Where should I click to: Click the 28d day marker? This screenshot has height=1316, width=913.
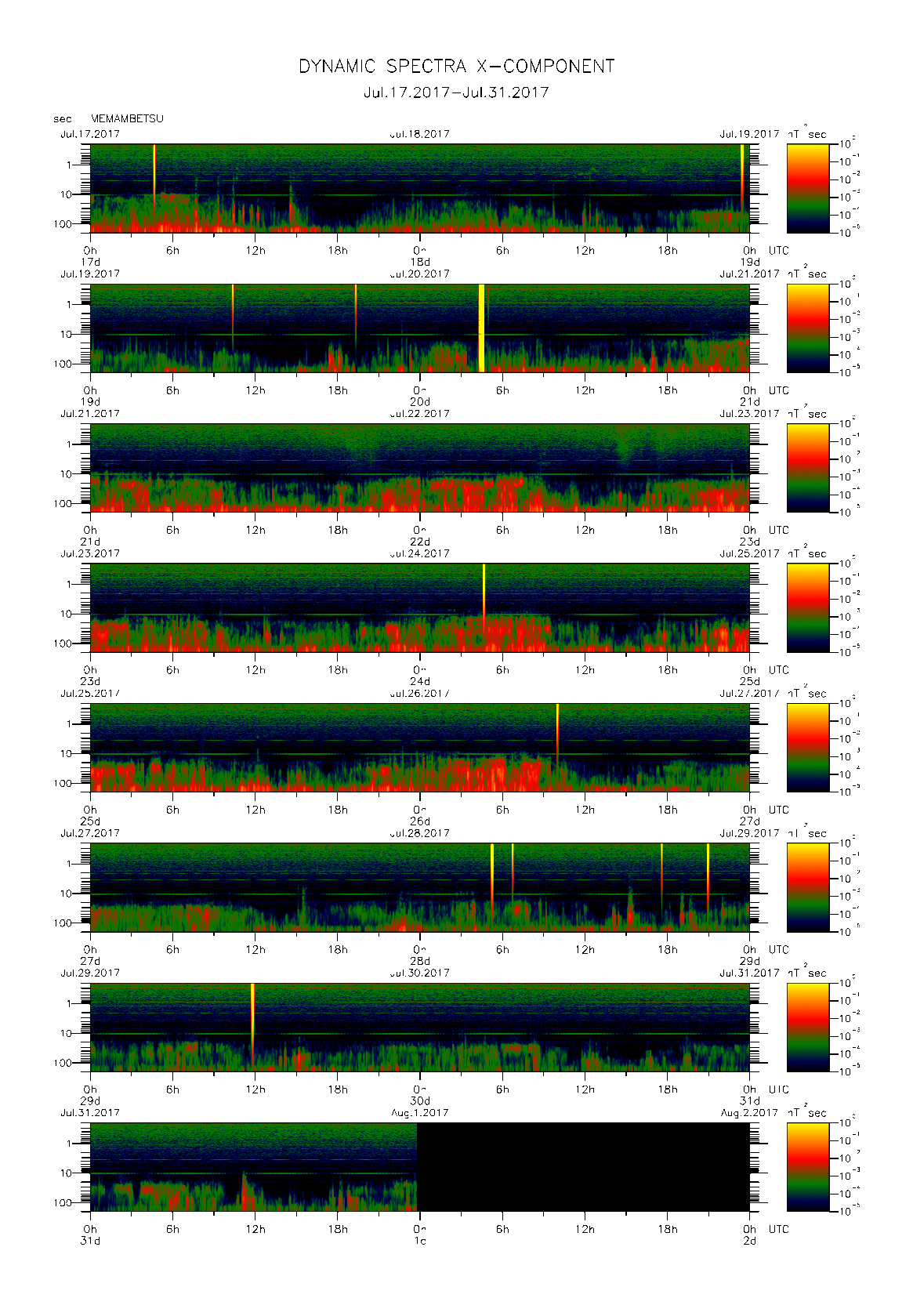tap(420, 961)
